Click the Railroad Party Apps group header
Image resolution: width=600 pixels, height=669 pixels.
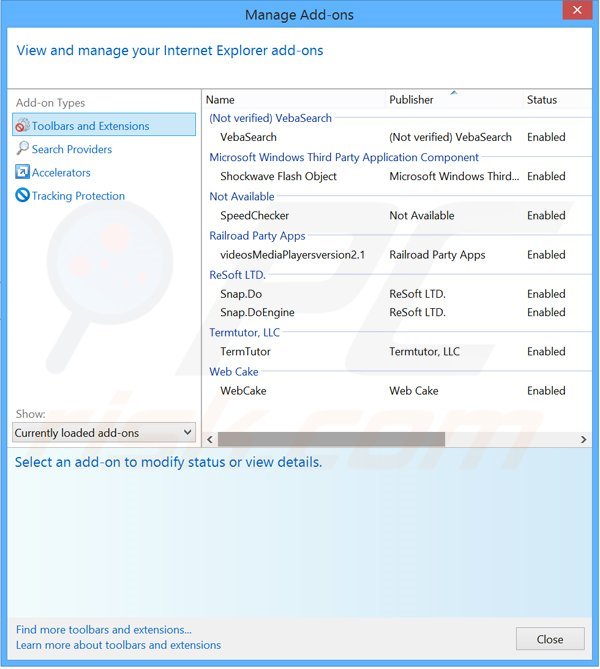[x=257, y=236]
